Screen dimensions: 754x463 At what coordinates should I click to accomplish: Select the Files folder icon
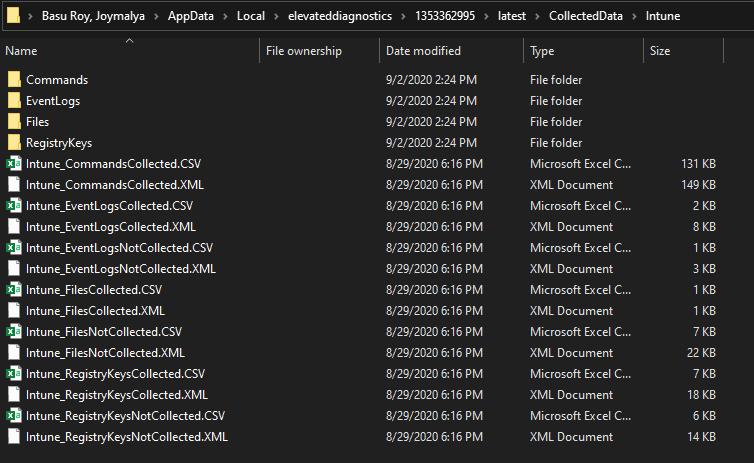click(14, 122)
